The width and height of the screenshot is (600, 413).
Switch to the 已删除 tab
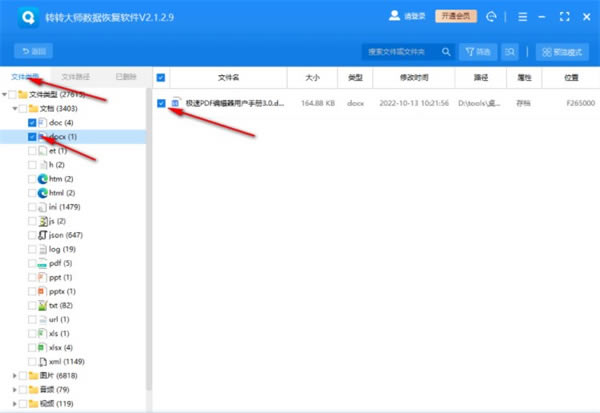click(126, 76)
